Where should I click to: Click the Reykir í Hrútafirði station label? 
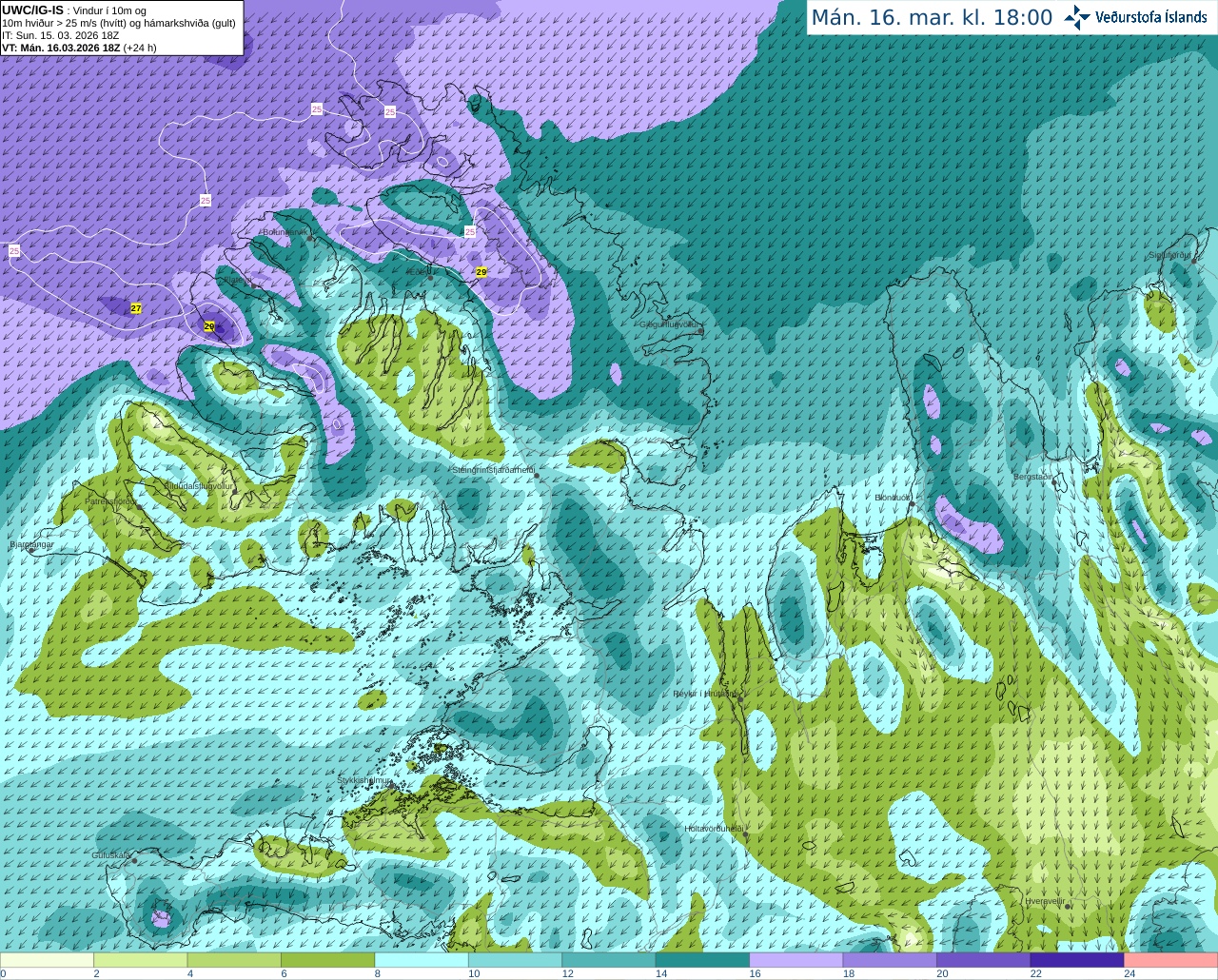[x=705, y=694]
